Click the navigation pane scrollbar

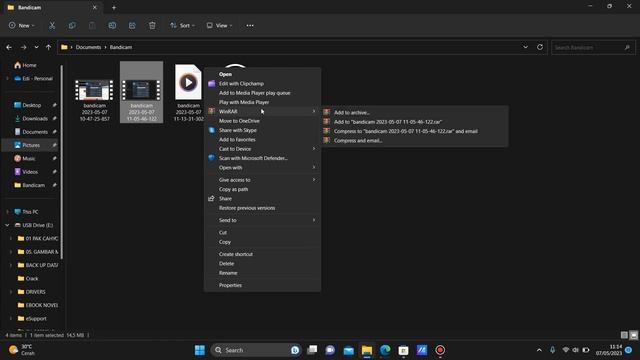[x=62, y=161]
